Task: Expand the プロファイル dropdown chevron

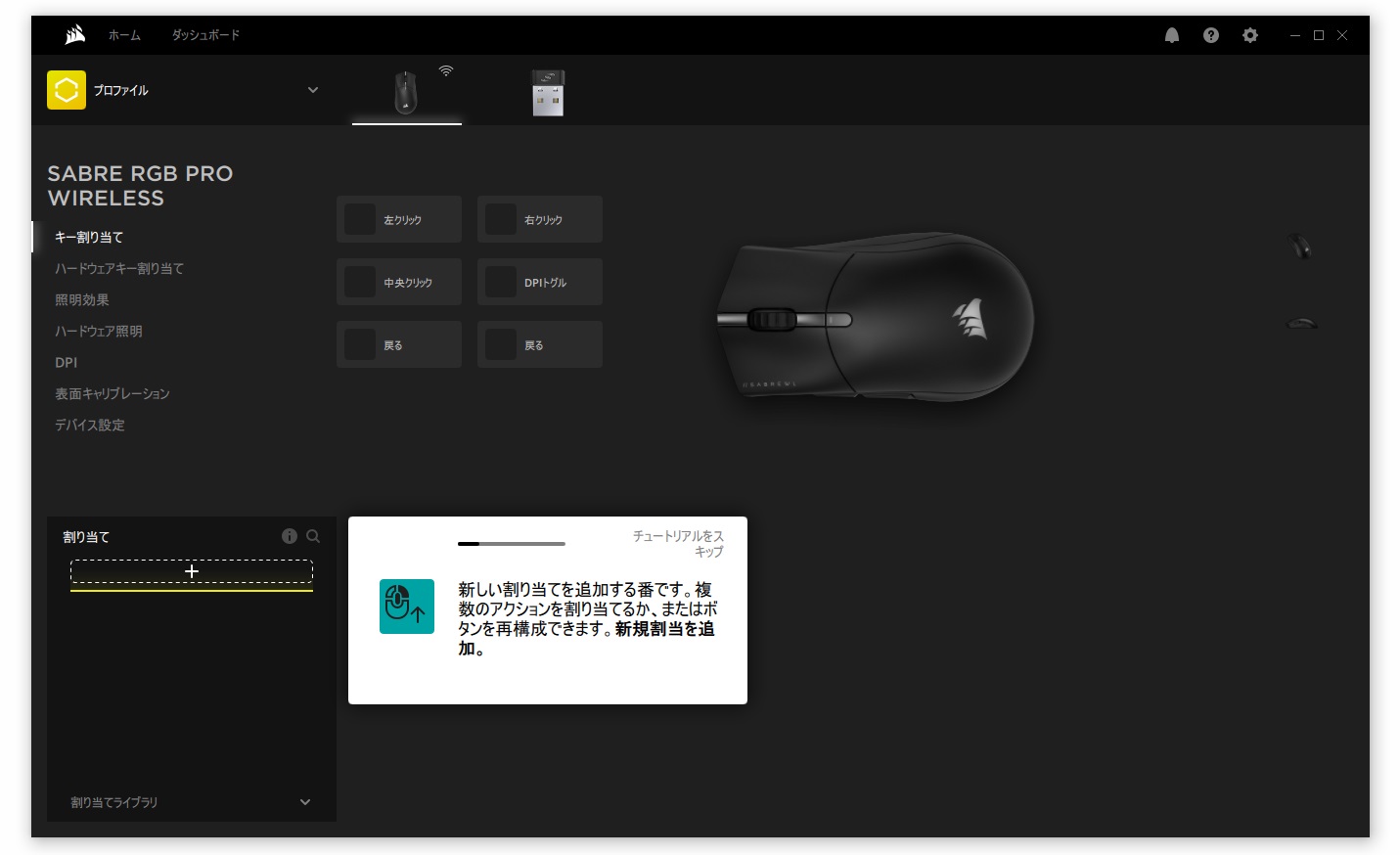Action: [x=313, y=90]
